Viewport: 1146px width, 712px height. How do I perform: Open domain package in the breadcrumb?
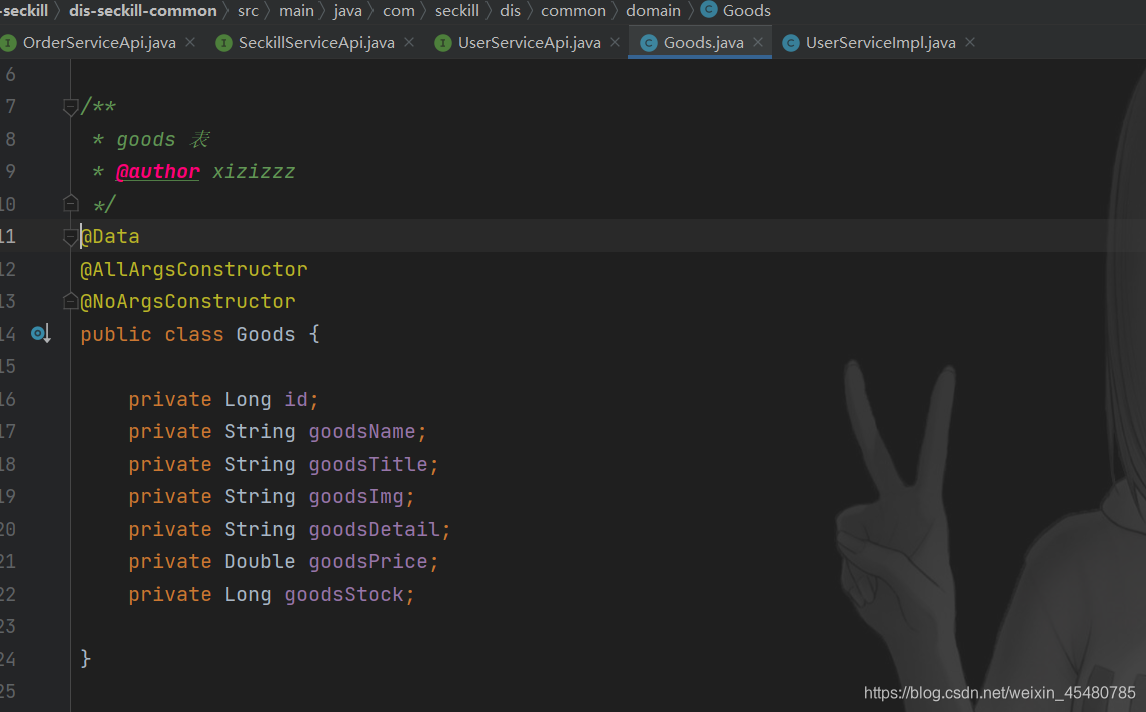click(x=653, y=10)
